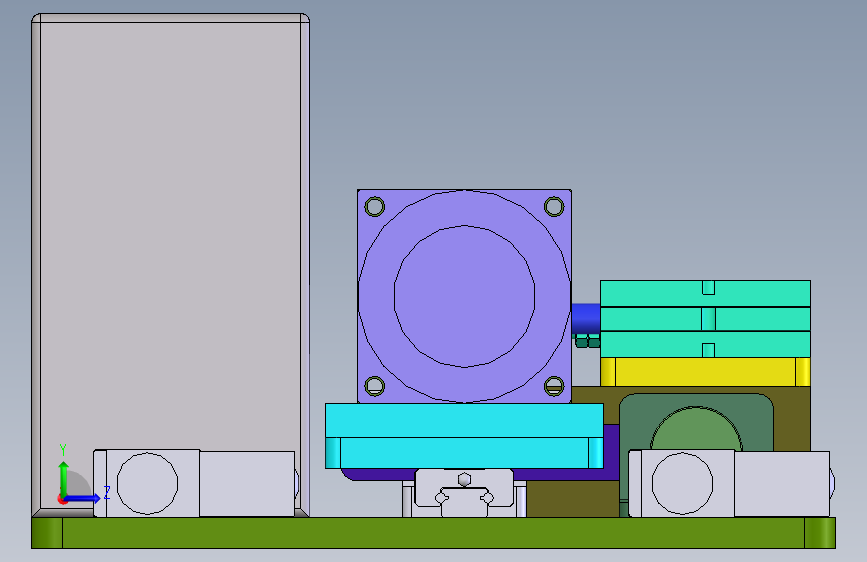Select the hex bolt on linear guide carriage
Viewport: 867px width, 562px height.
click(x=464, y=479)
